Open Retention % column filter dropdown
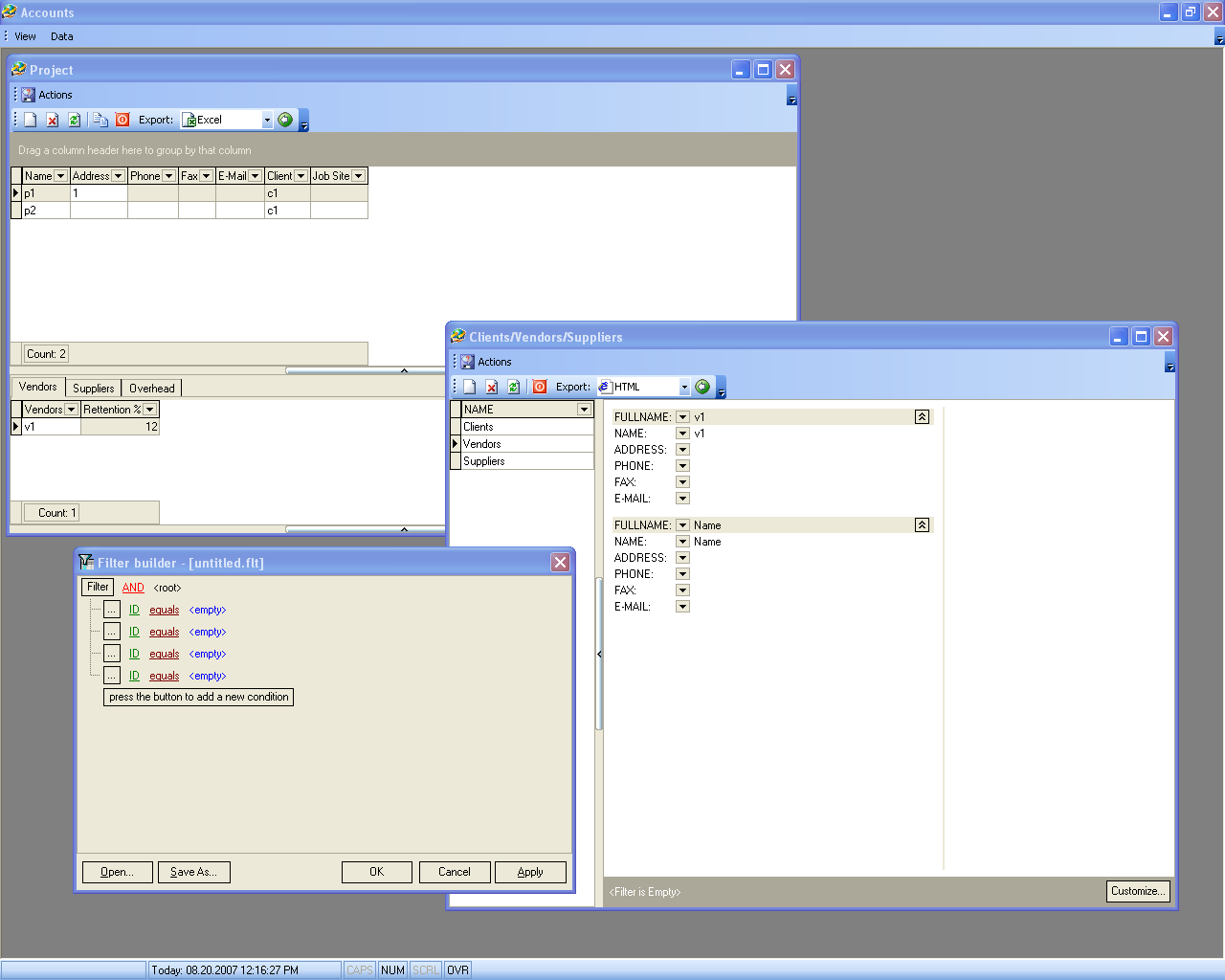Image resolution: width=1225 pixels, height=980 pixels. click(x=149, y=410)
